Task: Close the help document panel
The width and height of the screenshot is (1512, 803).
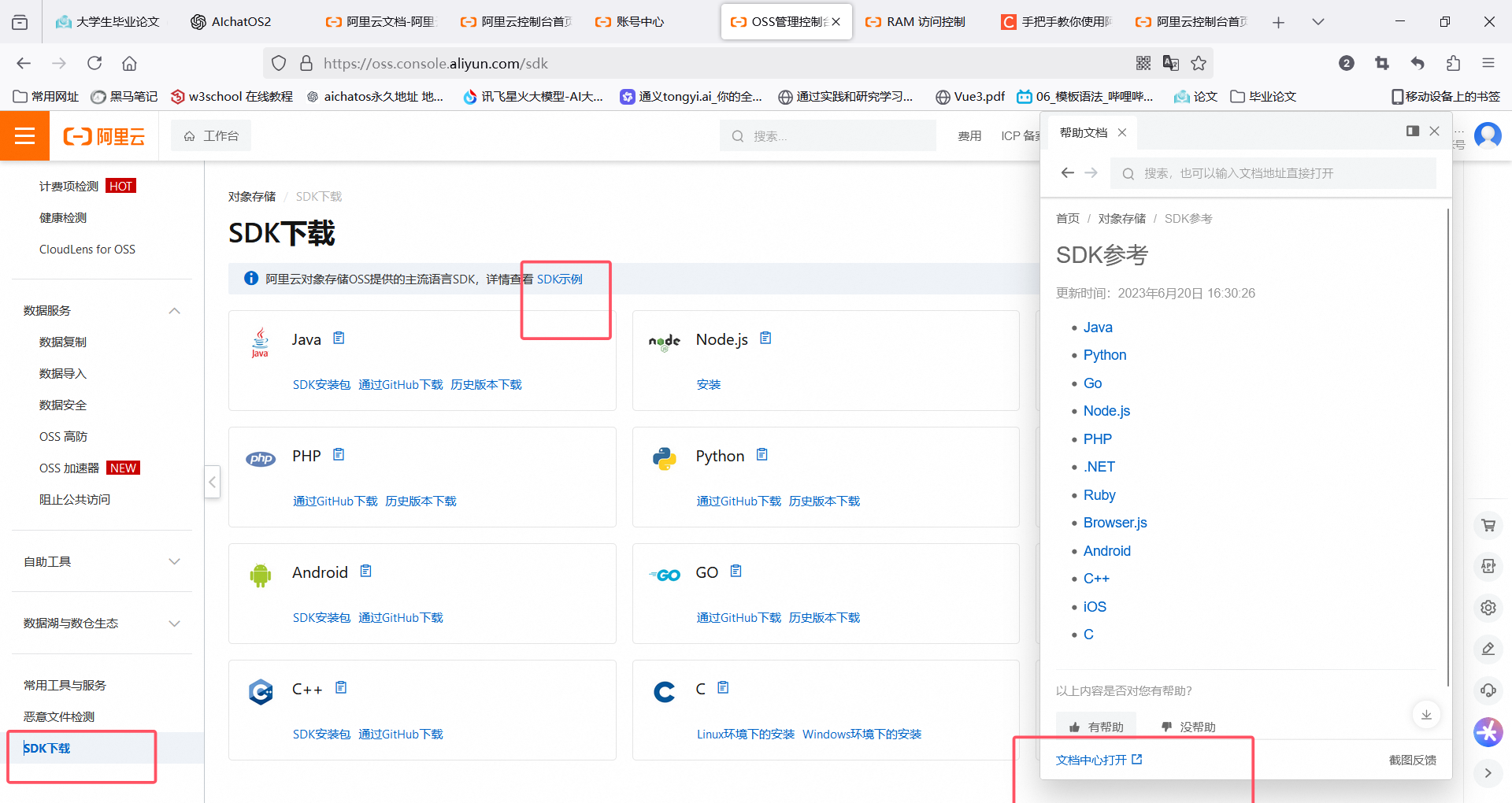Action: (1435, 131)
